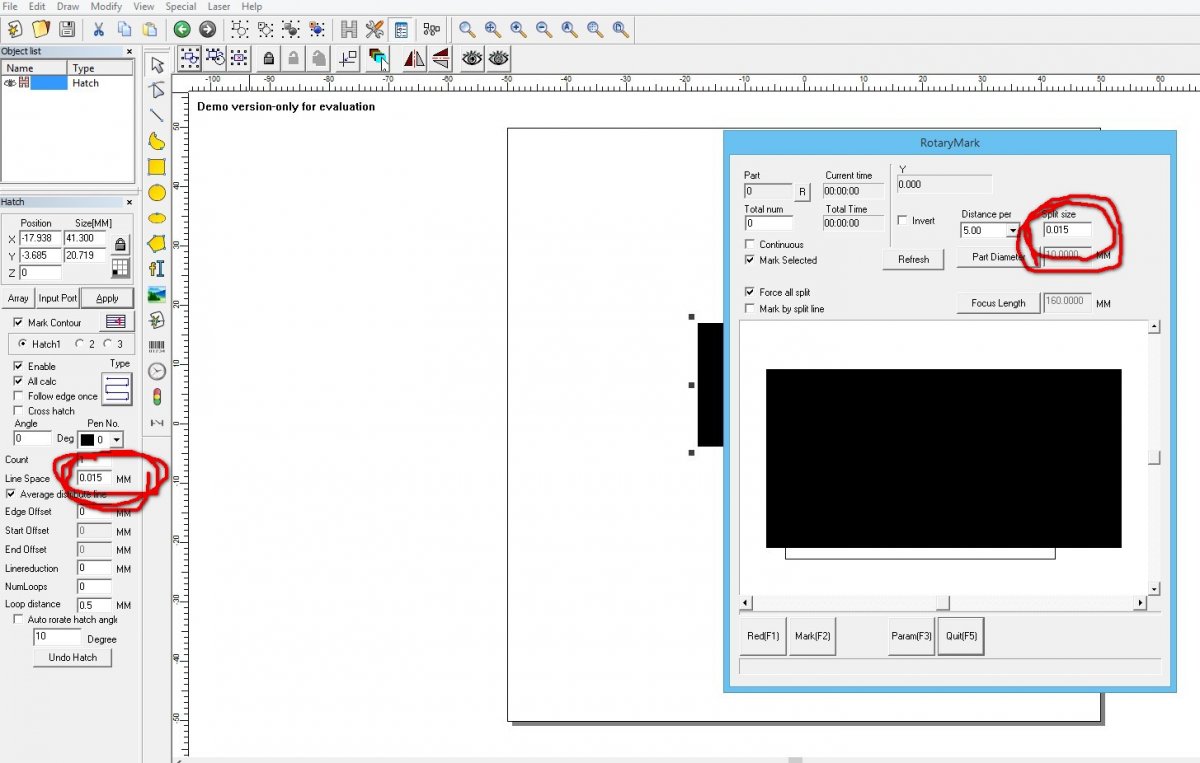Select the rectangle drawing tool
Image resolution: width=1200 pixels, height=763 pixels.
coord(157,167)
